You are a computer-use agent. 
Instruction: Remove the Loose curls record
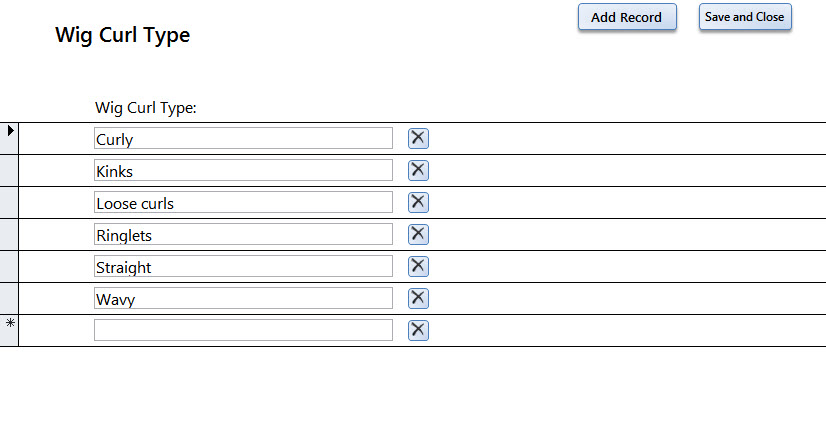click(418, 202)
